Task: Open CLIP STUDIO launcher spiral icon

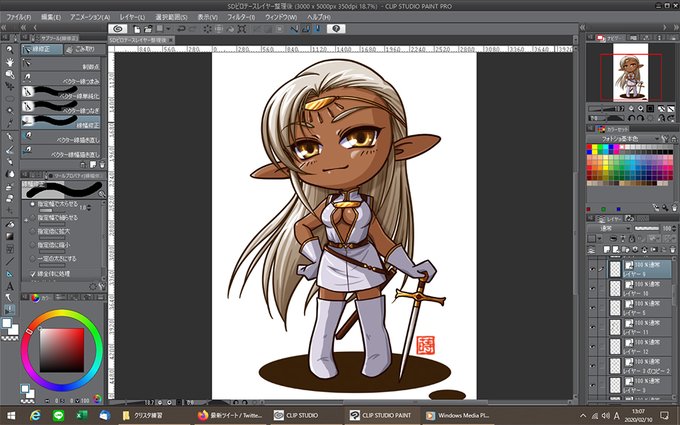Action: (118, 29)
